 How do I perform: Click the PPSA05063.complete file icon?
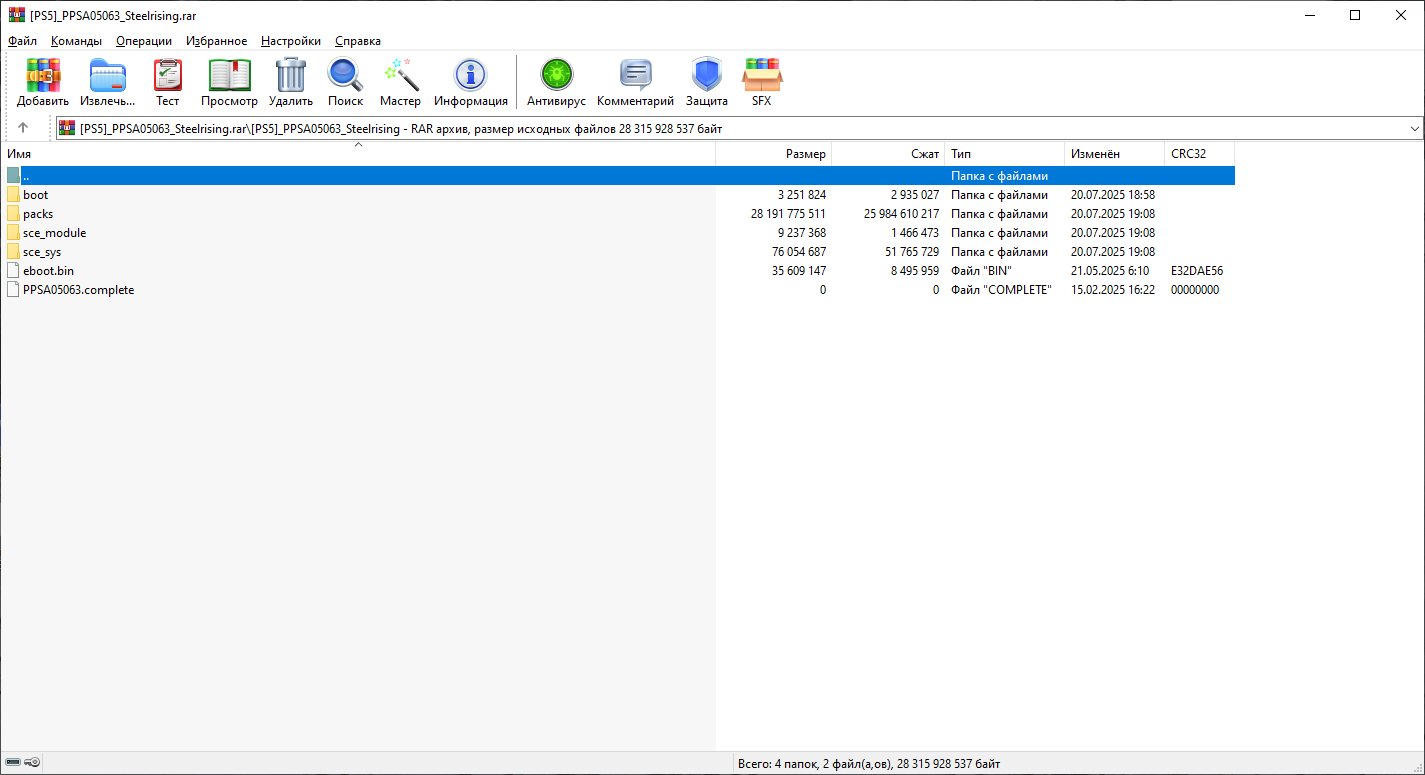point(13,290)
